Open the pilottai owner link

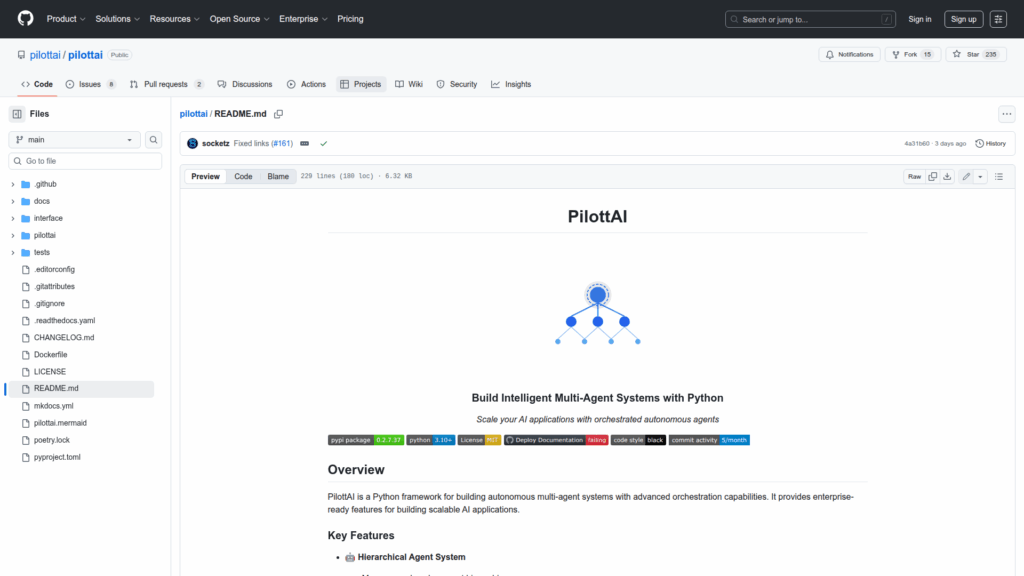pos(45,55)
